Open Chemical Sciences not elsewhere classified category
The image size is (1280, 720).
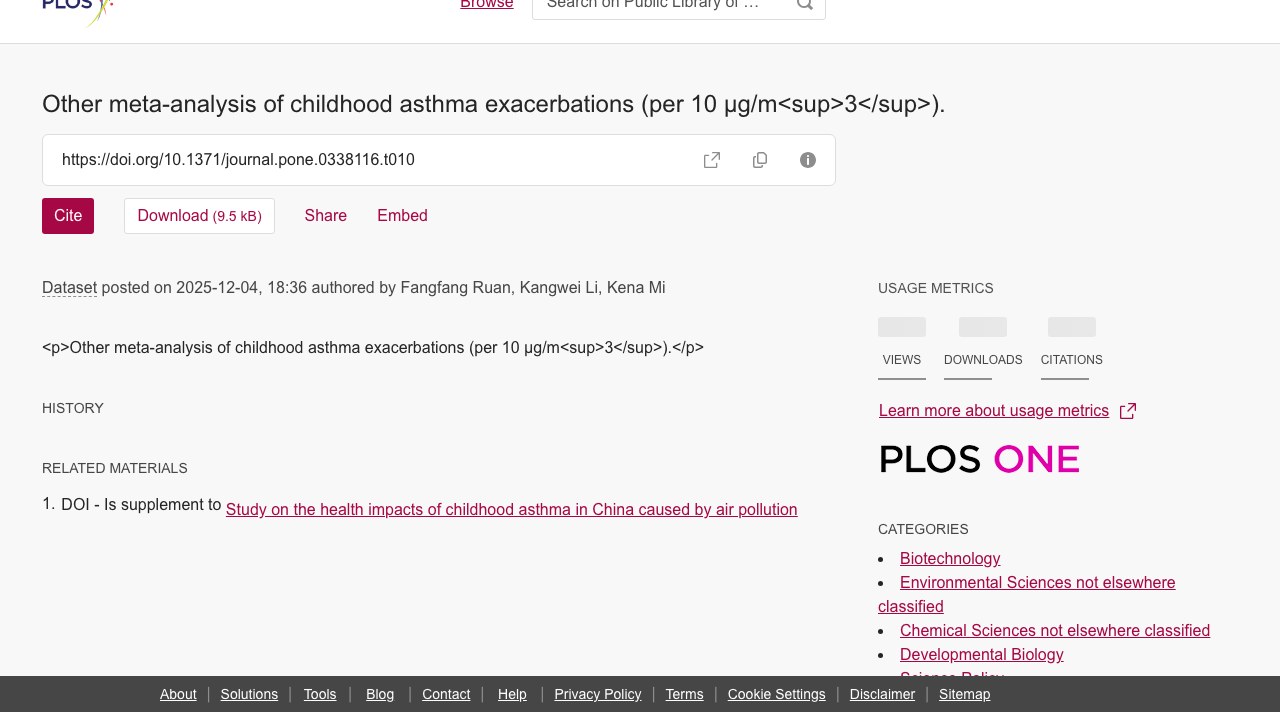point(1055,631)
